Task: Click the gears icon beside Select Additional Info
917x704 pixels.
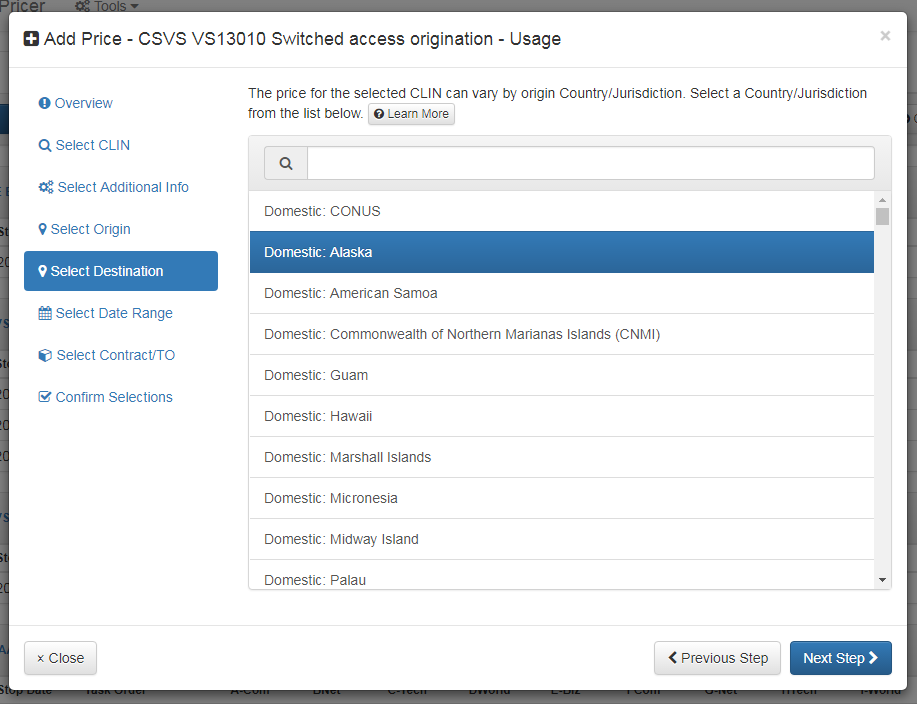Action: point(44,187)
